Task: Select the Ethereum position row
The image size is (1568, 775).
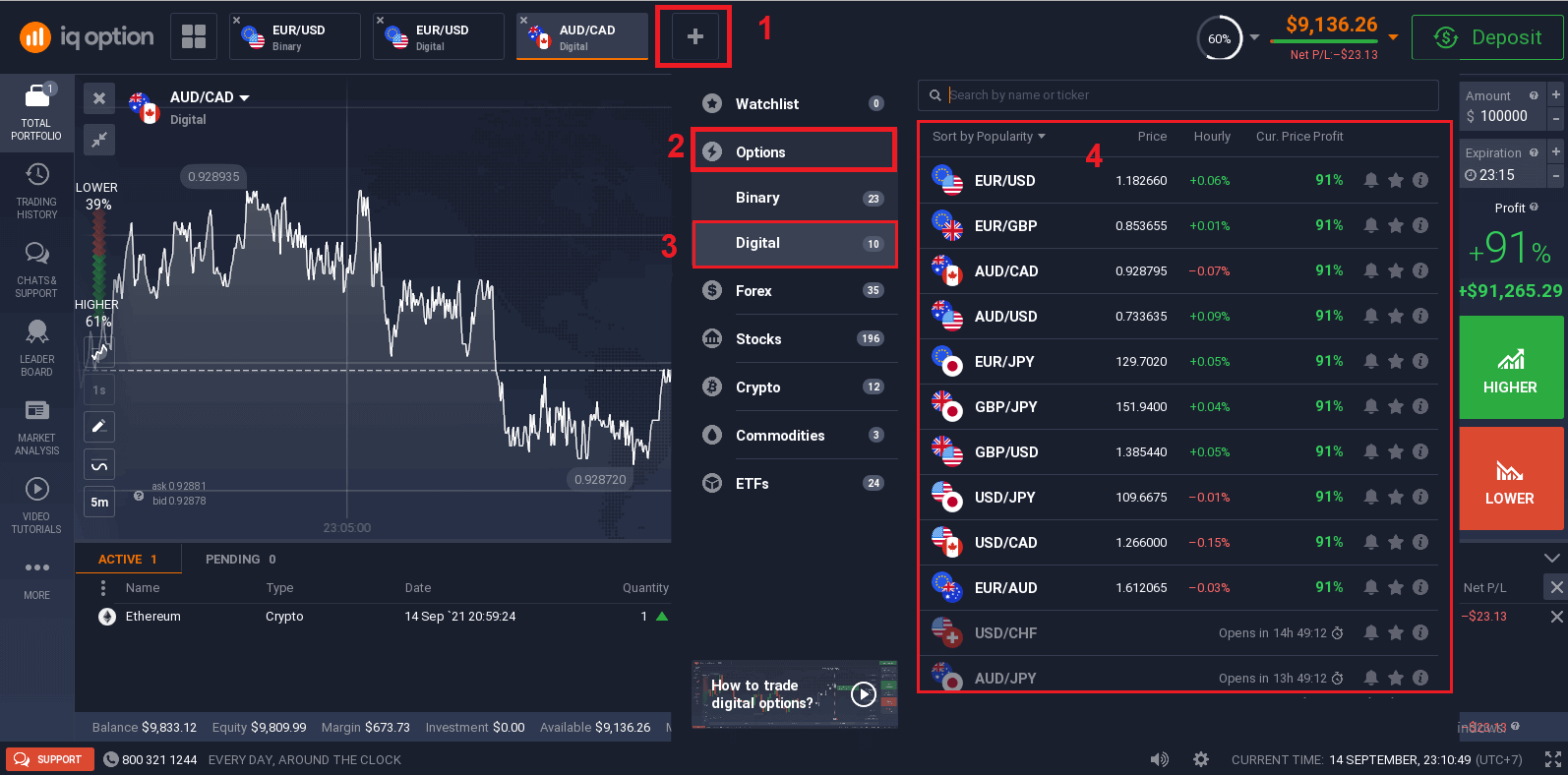Action: pyautogui.click(x=374, y=617)
